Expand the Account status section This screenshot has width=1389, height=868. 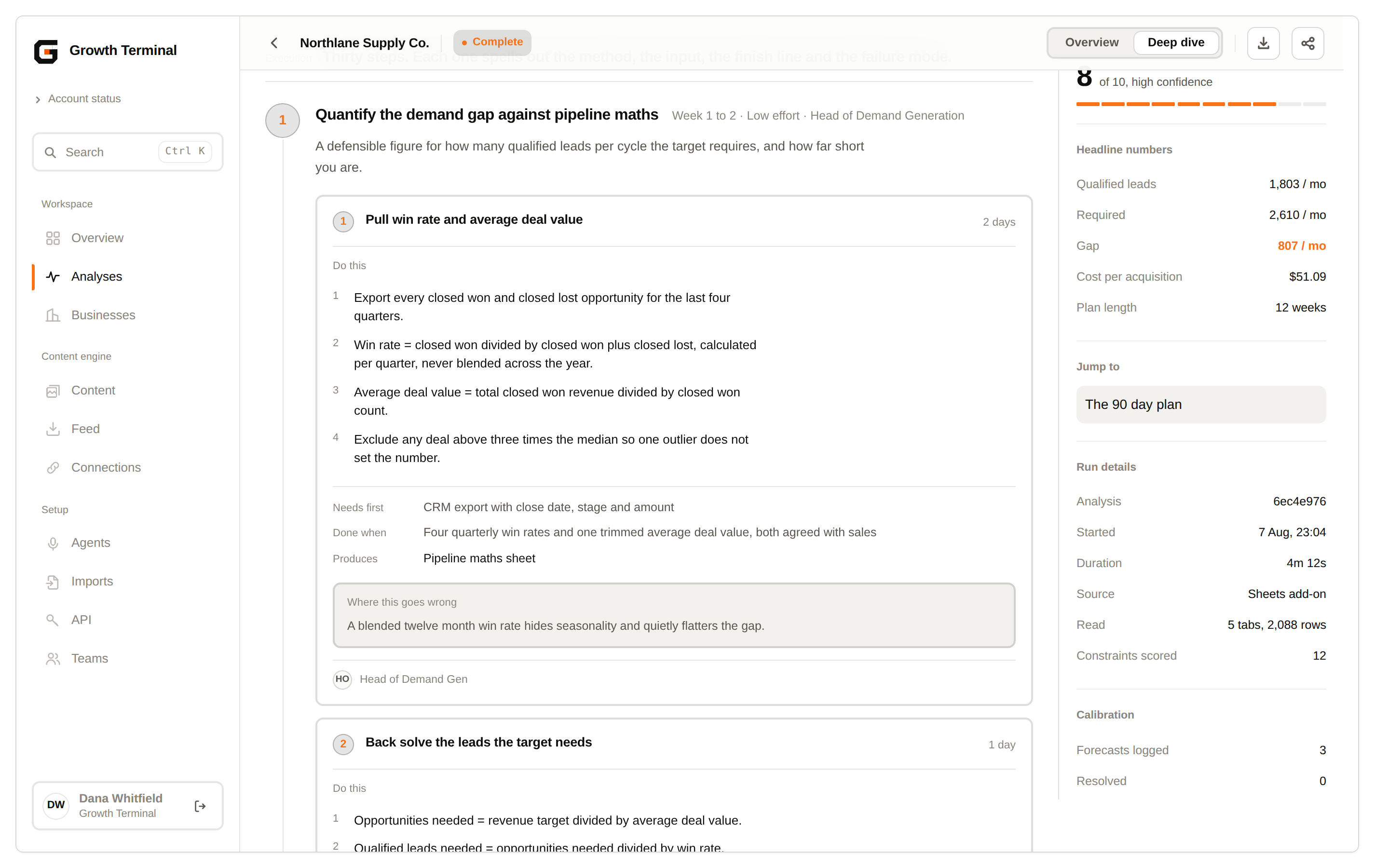78,99
